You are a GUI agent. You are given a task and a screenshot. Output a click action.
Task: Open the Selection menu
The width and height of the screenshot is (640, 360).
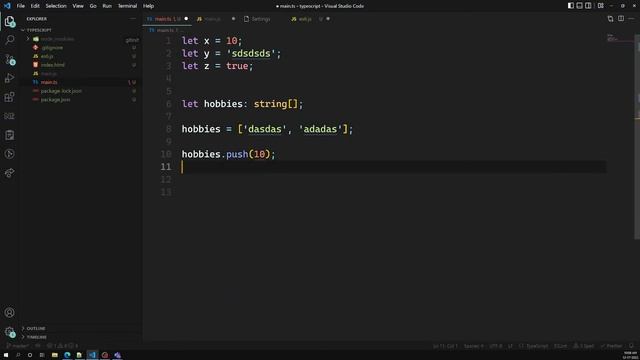pyautogui.click(x=56, y=6)
